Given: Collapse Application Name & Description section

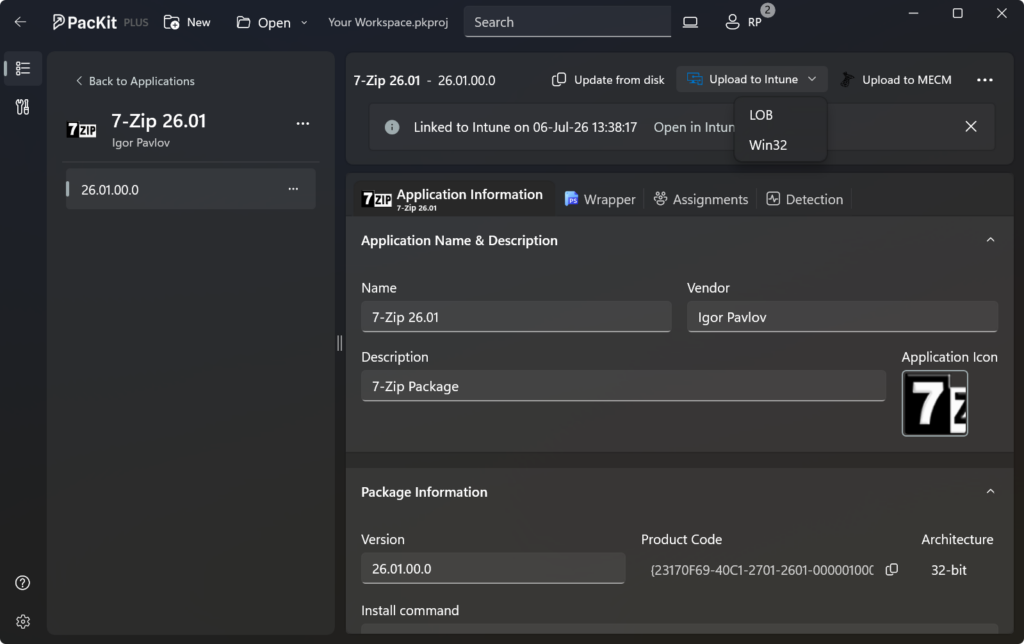Looking at the screenshot, I should click(990, 240).
